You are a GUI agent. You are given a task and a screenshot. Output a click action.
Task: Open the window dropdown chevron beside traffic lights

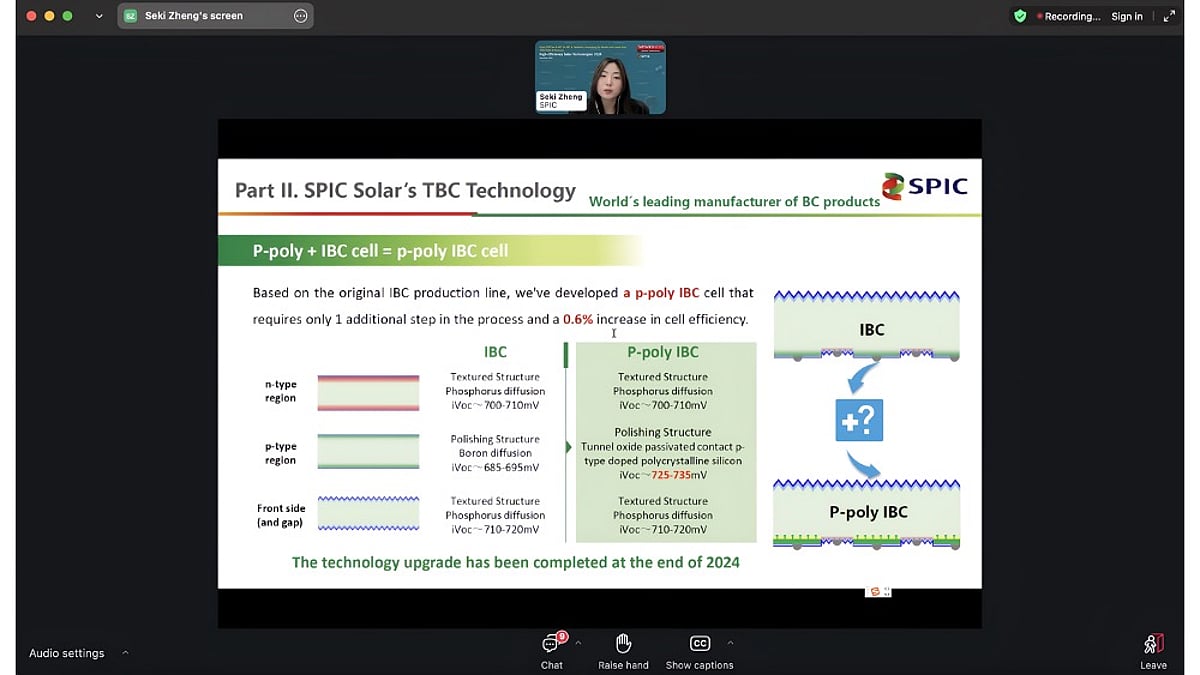[x=98, y=16]
